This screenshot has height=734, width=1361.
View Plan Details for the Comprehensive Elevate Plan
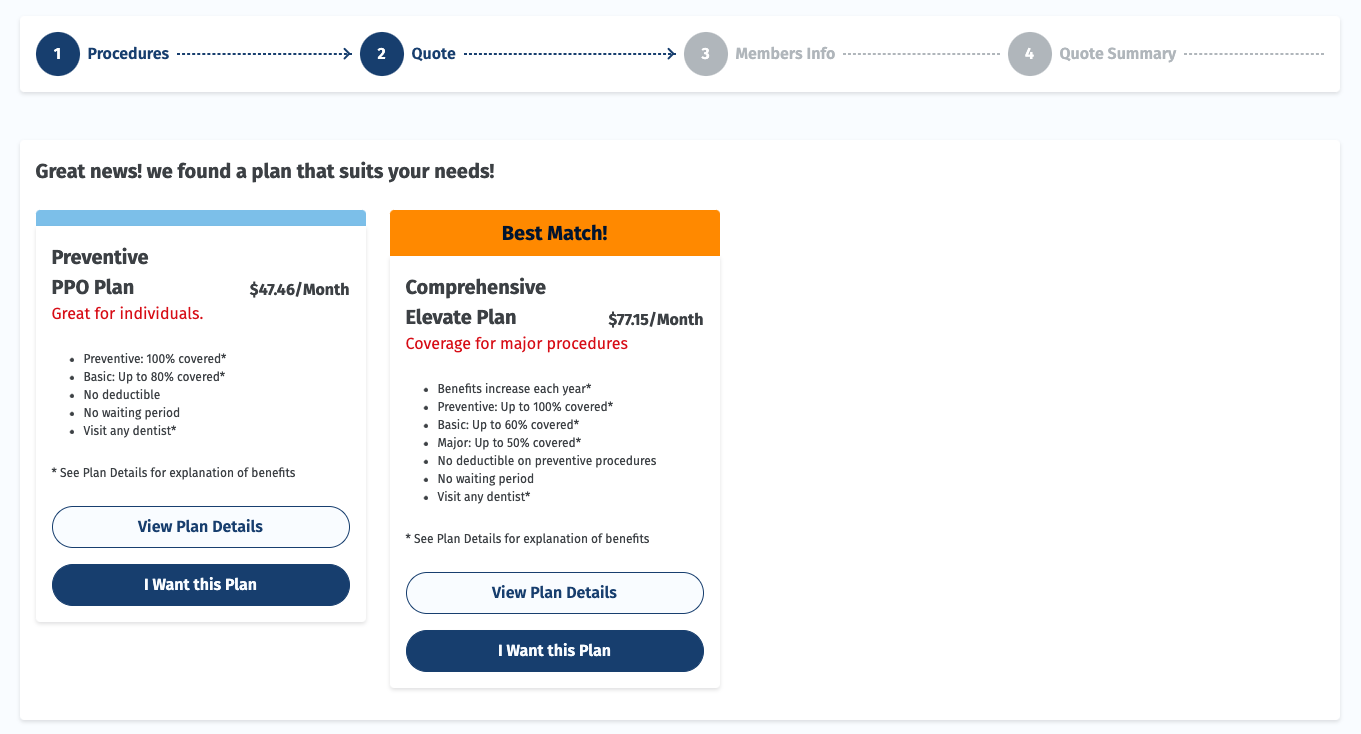(554, 592)
